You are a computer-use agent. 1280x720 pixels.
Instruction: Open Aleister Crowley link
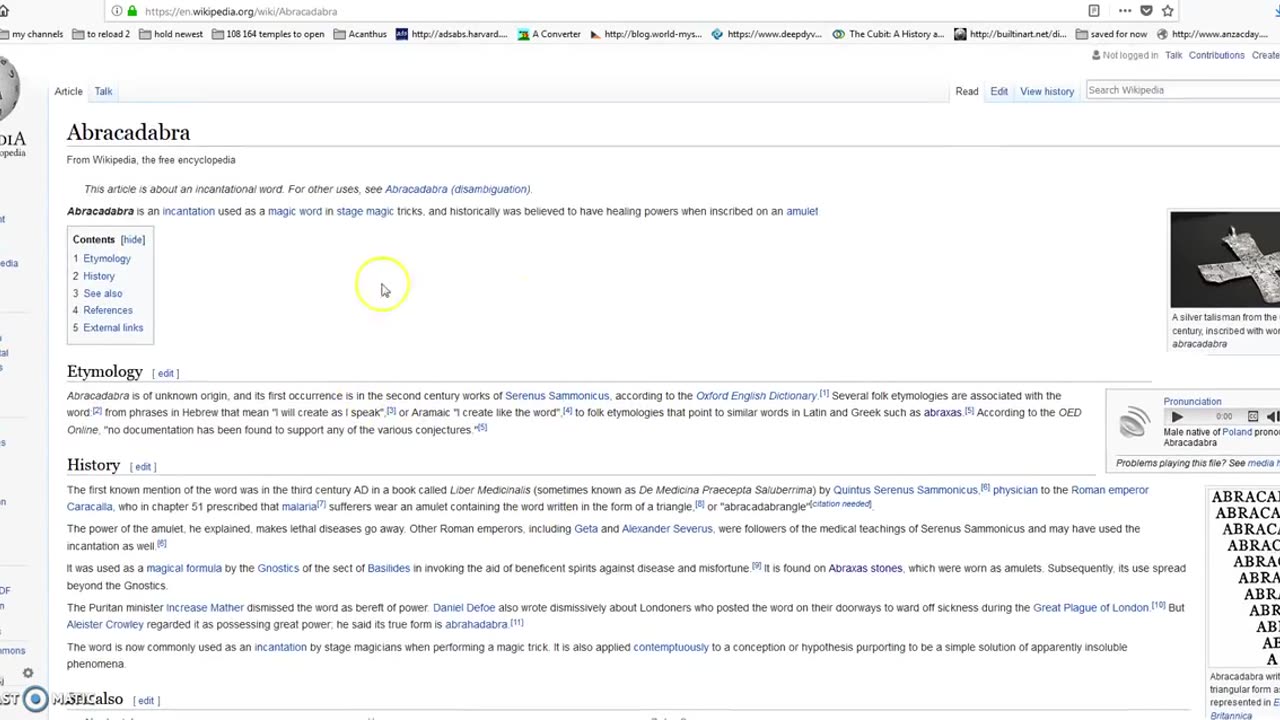(105, 625)
